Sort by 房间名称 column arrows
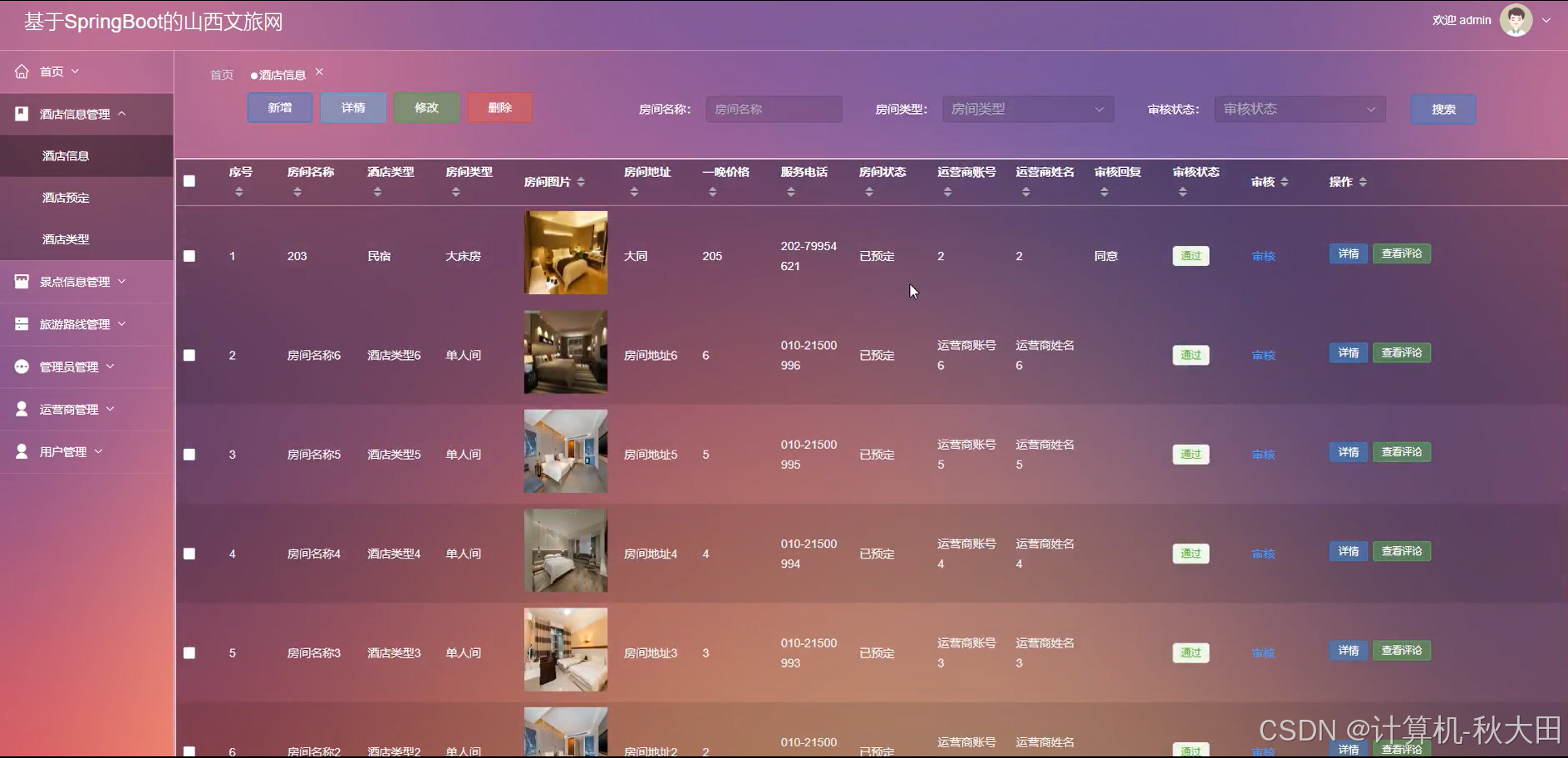1568x758 pixels. (297, 192)
